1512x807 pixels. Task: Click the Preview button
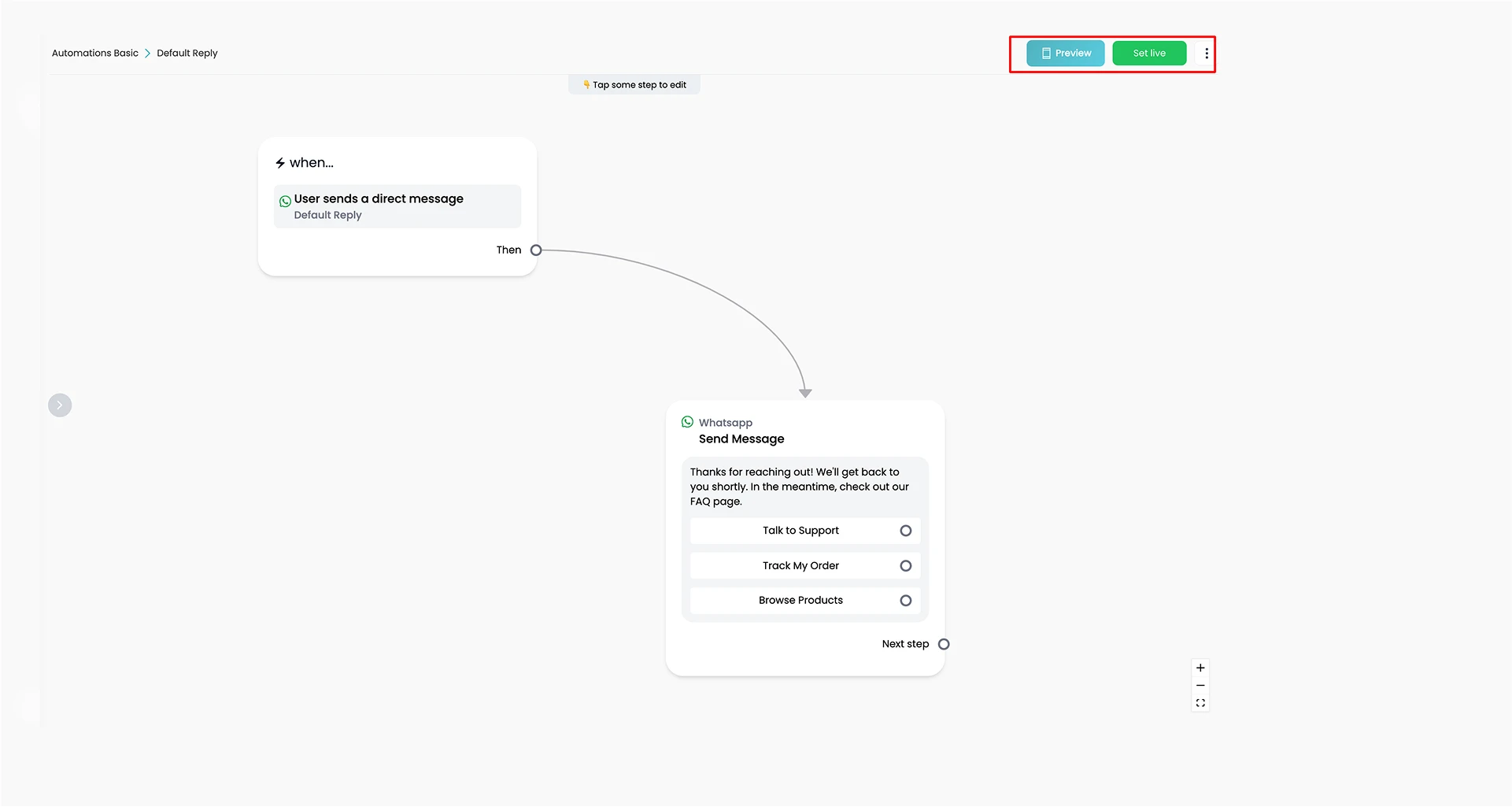[x=1066, y=54]
